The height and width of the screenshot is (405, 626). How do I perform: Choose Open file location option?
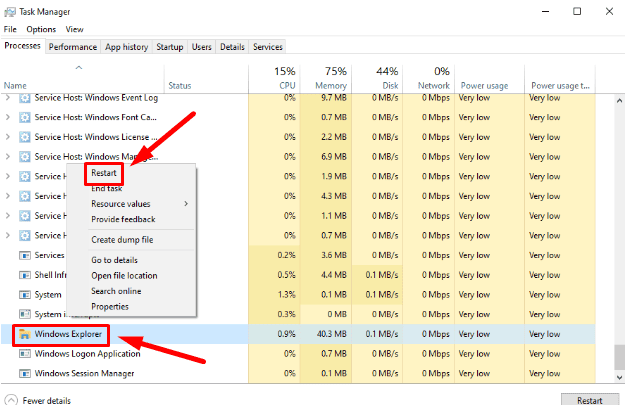coord(124,276)
